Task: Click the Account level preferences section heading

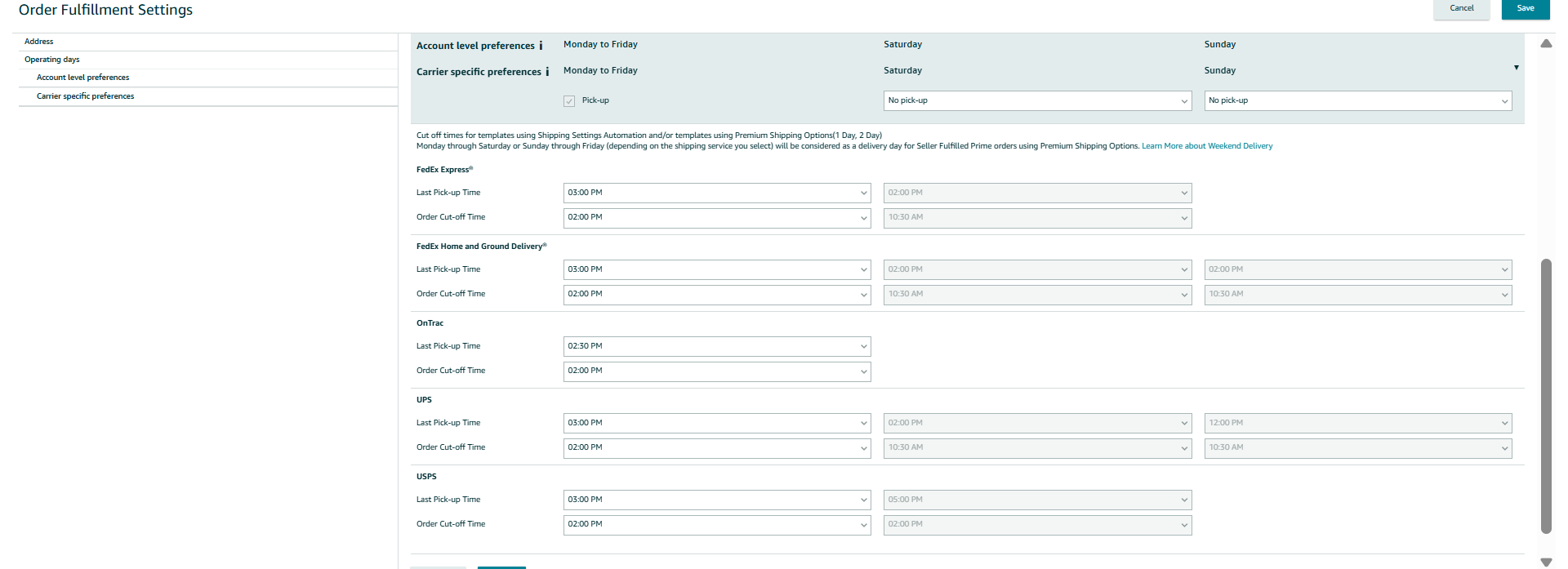Action: [x=475, y=46]
